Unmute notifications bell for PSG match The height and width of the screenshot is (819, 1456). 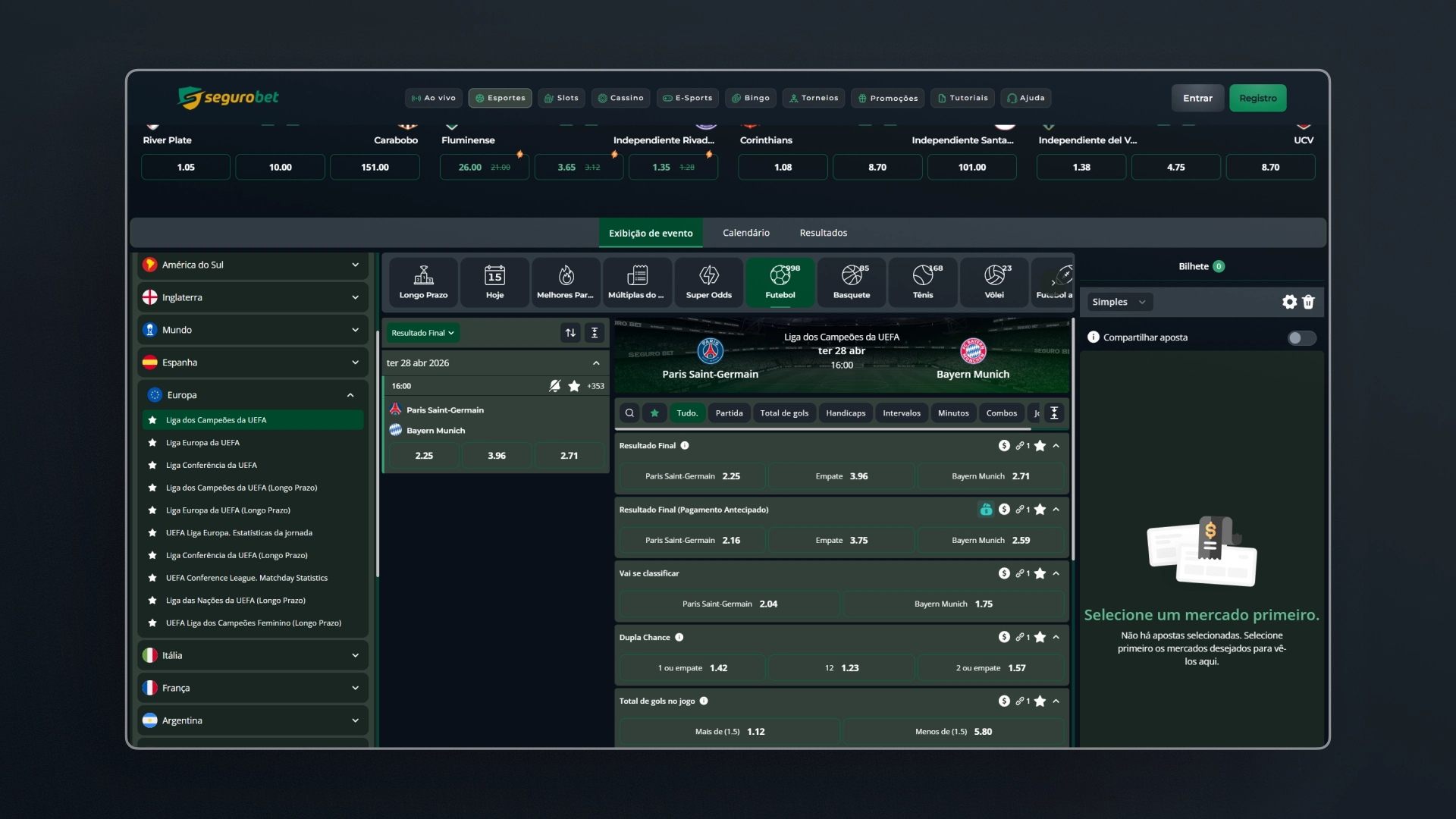(555, 386)
